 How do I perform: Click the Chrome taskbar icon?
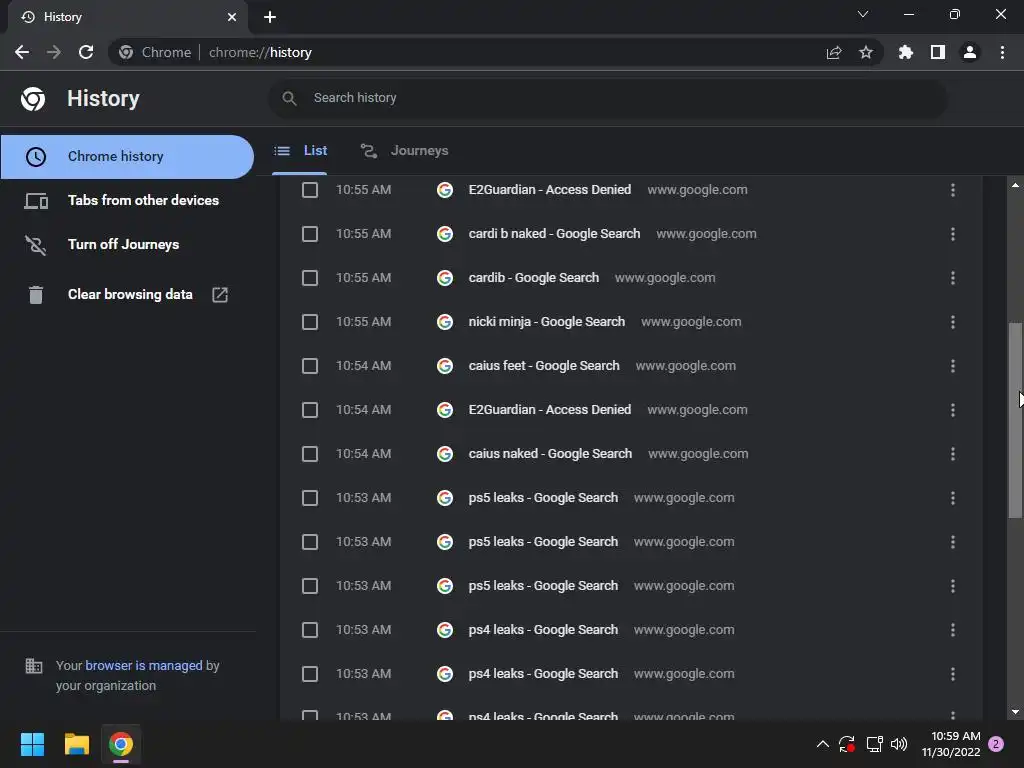pos(121,744)
